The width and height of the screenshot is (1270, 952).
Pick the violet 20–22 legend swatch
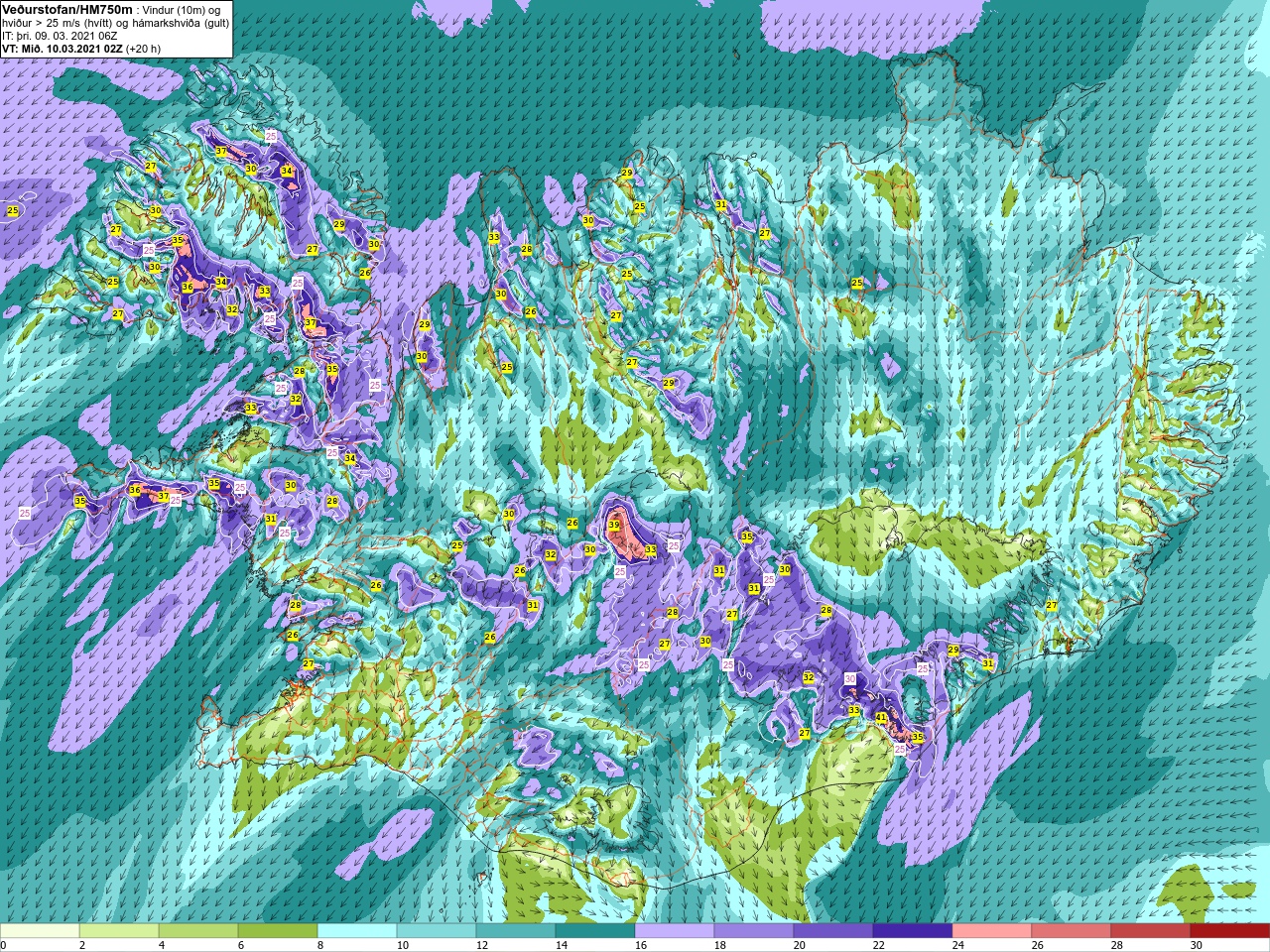[x=833, y=931]
